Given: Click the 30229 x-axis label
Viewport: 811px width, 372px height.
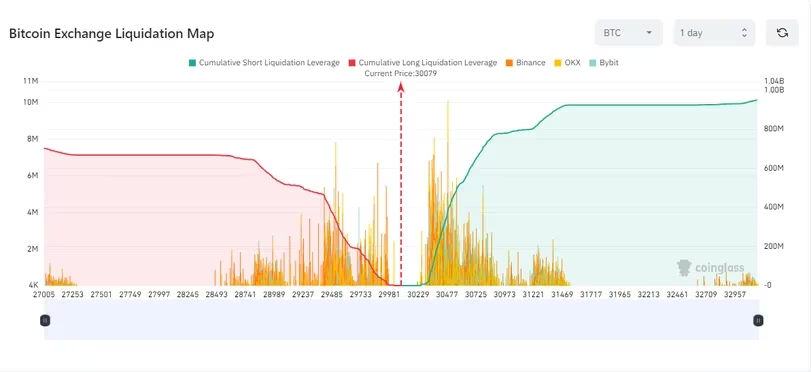Looking at the screenshot, I should [417, 293].
